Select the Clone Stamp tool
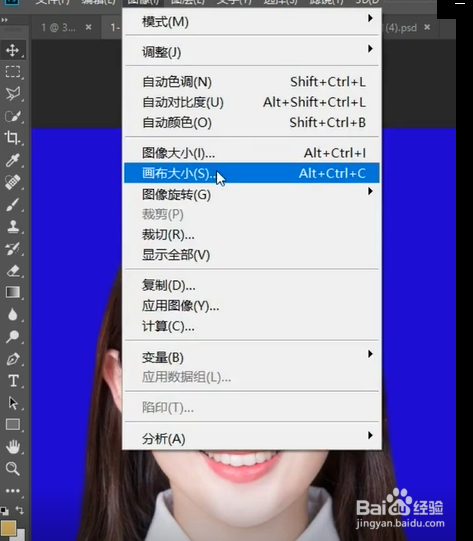Viewport: 473px width, 541px height. pyautogui.click(x=12, y=226)
